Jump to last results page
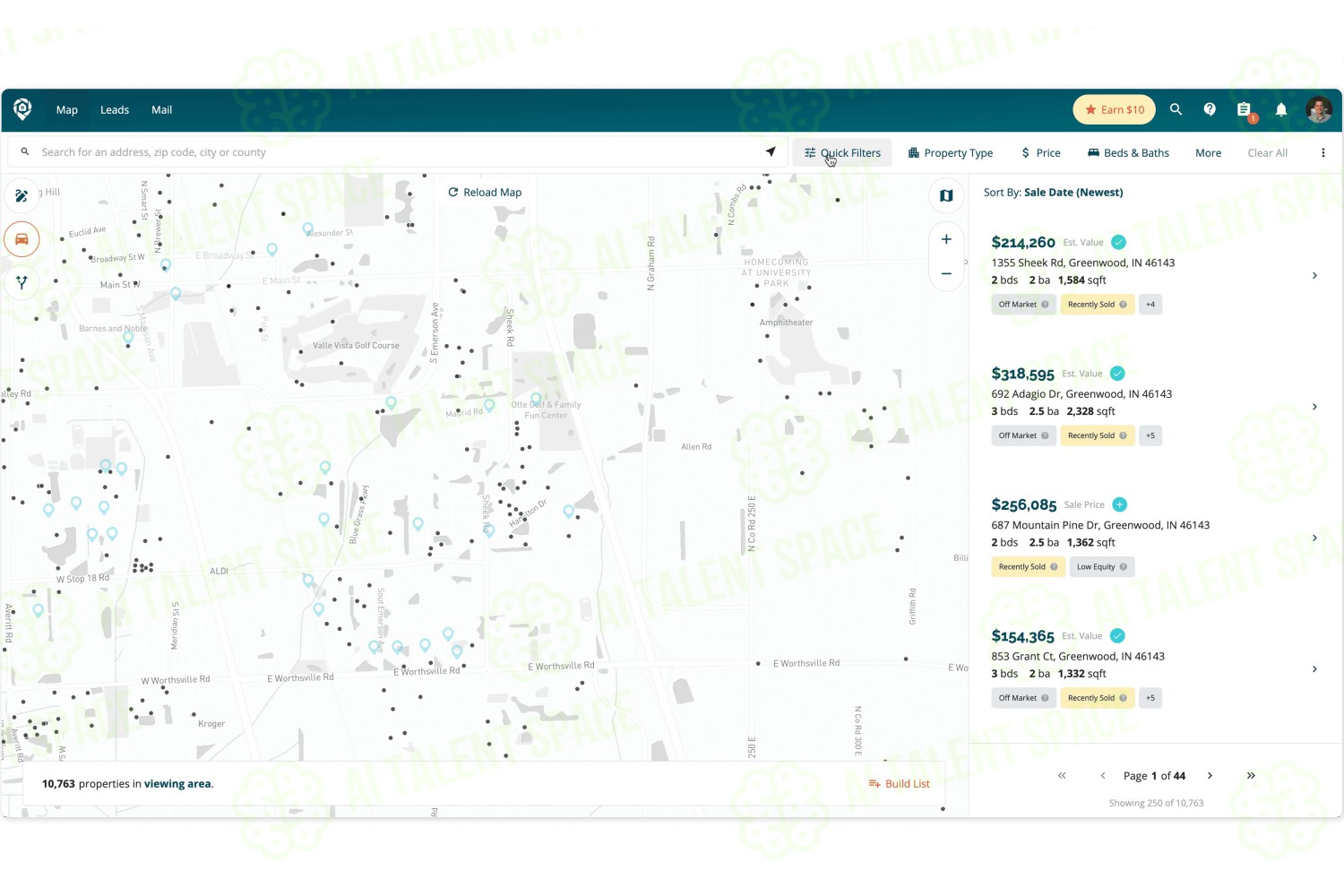This screenshot has width=1344, height=896. click(1251, 776)
